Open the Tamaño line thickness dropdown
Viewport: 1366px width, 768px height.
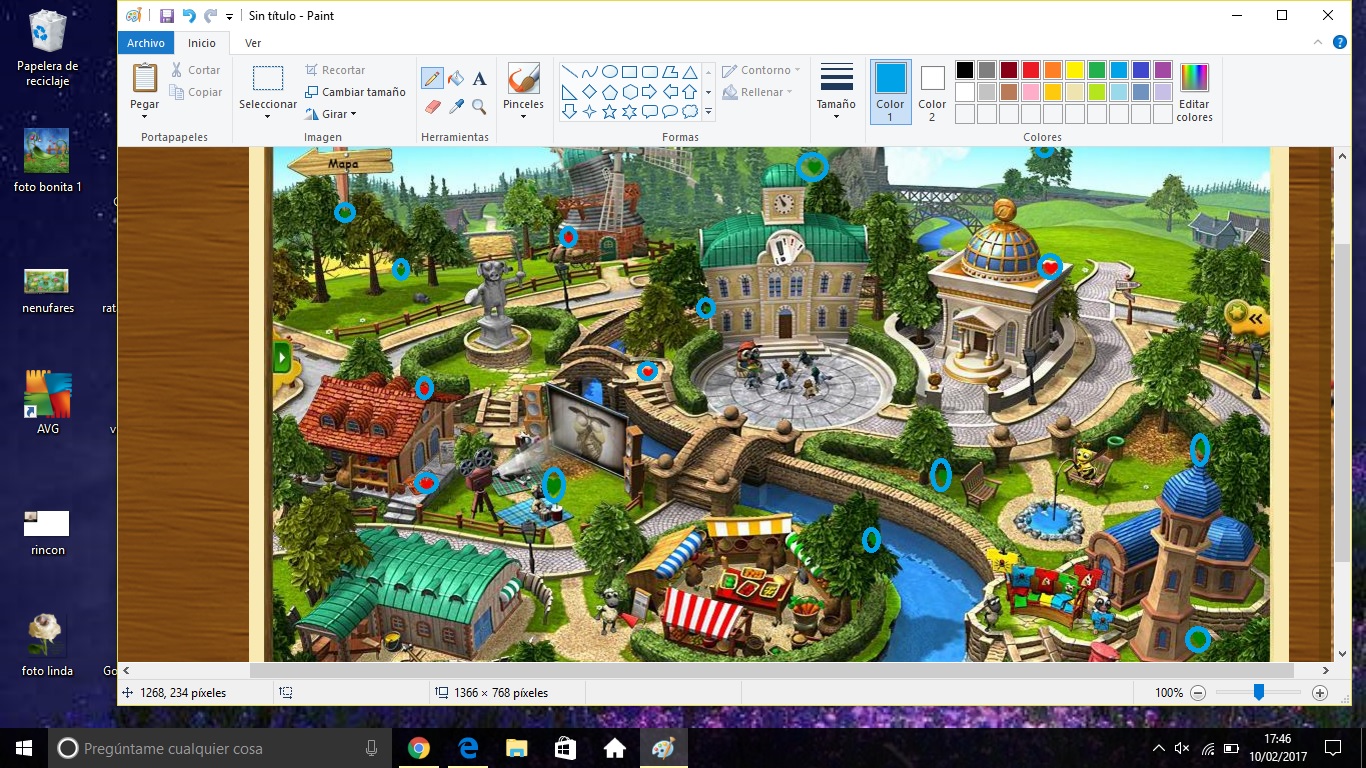[836, 116]
